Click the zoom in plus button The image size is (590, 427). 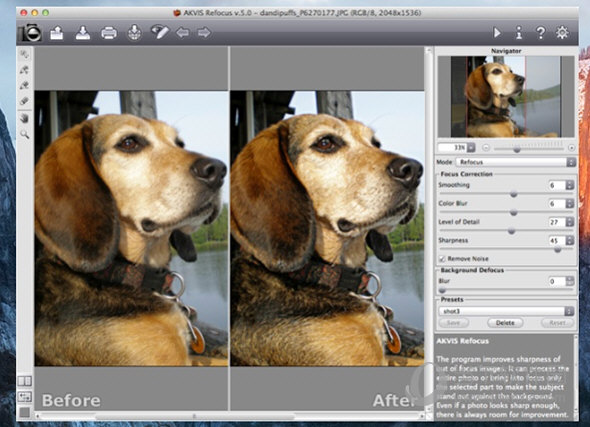(571, 148)
